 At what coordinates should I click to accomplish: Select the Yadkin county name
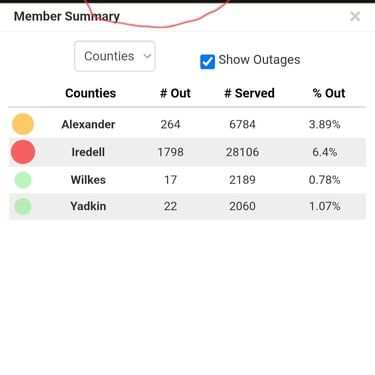88,206
